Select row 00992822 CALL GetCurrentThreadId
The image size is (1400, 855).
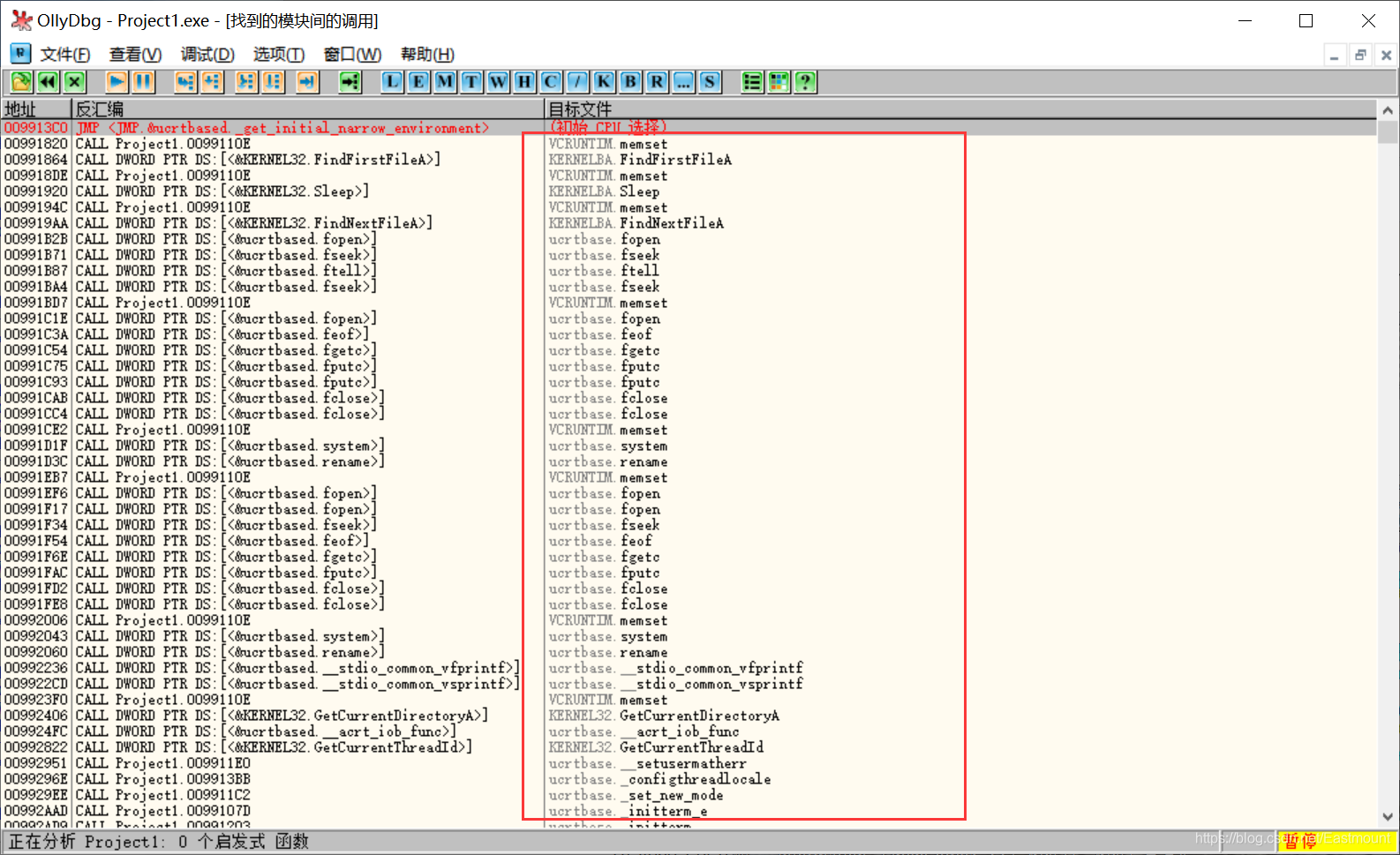(689, 747)
